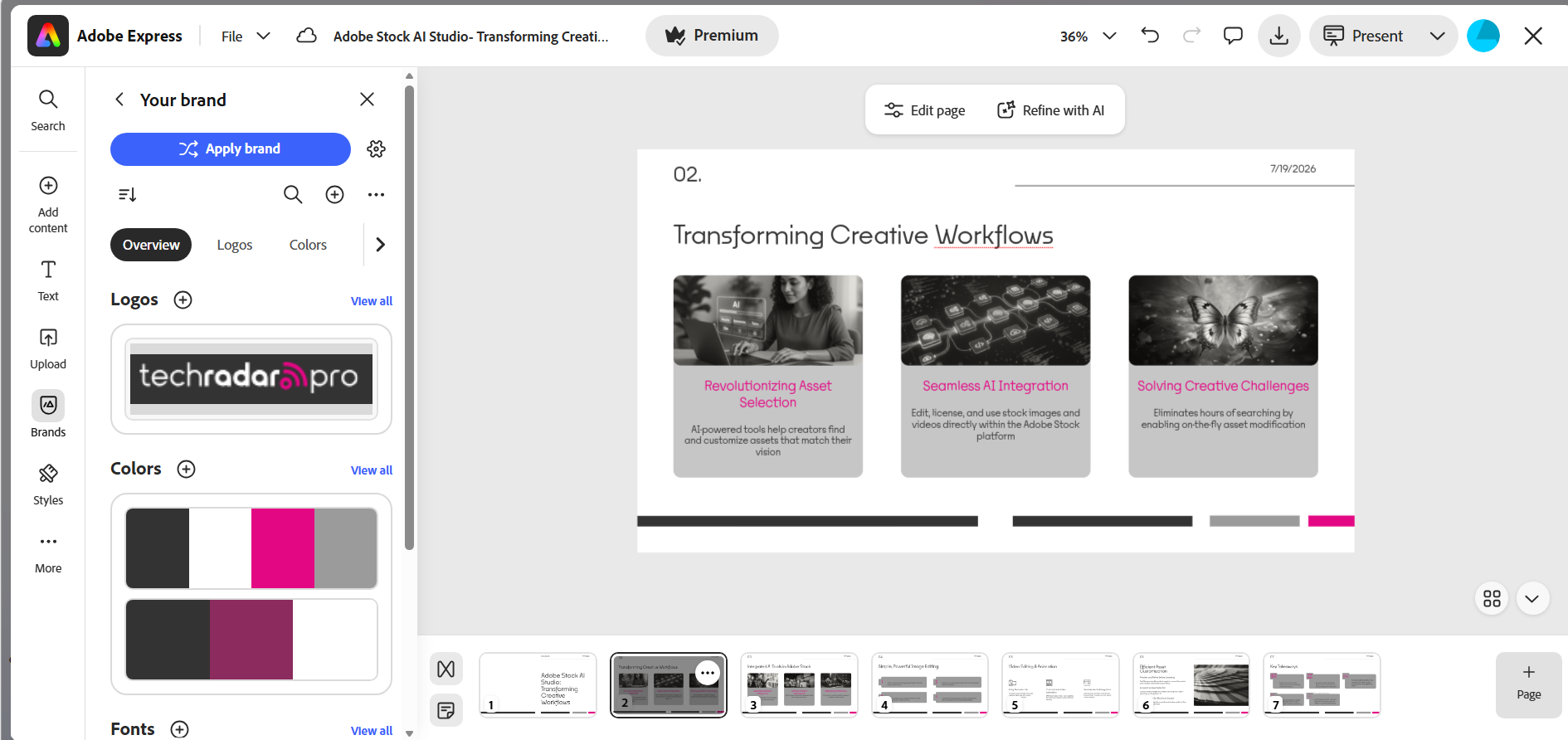This screenshot has width=1568, height=740.
Task: Click the download button
Action: click(x=1279, y=36)
